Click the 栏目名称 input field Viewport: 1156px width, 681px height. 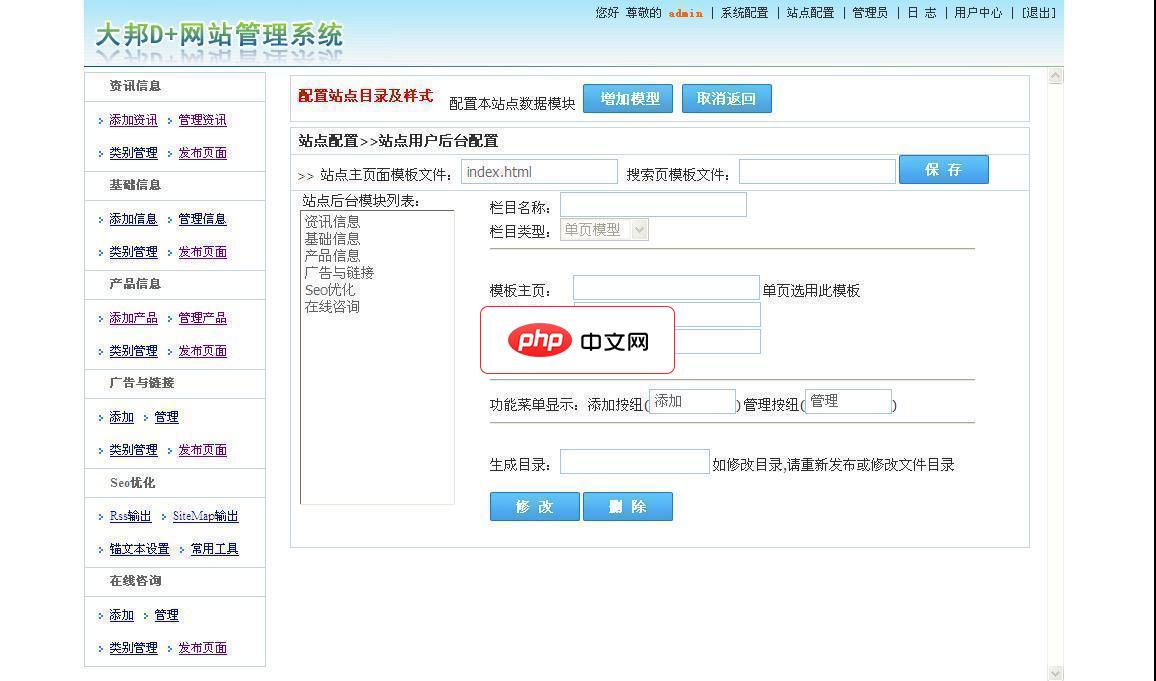pyautogui.click(x=652, y=204)
